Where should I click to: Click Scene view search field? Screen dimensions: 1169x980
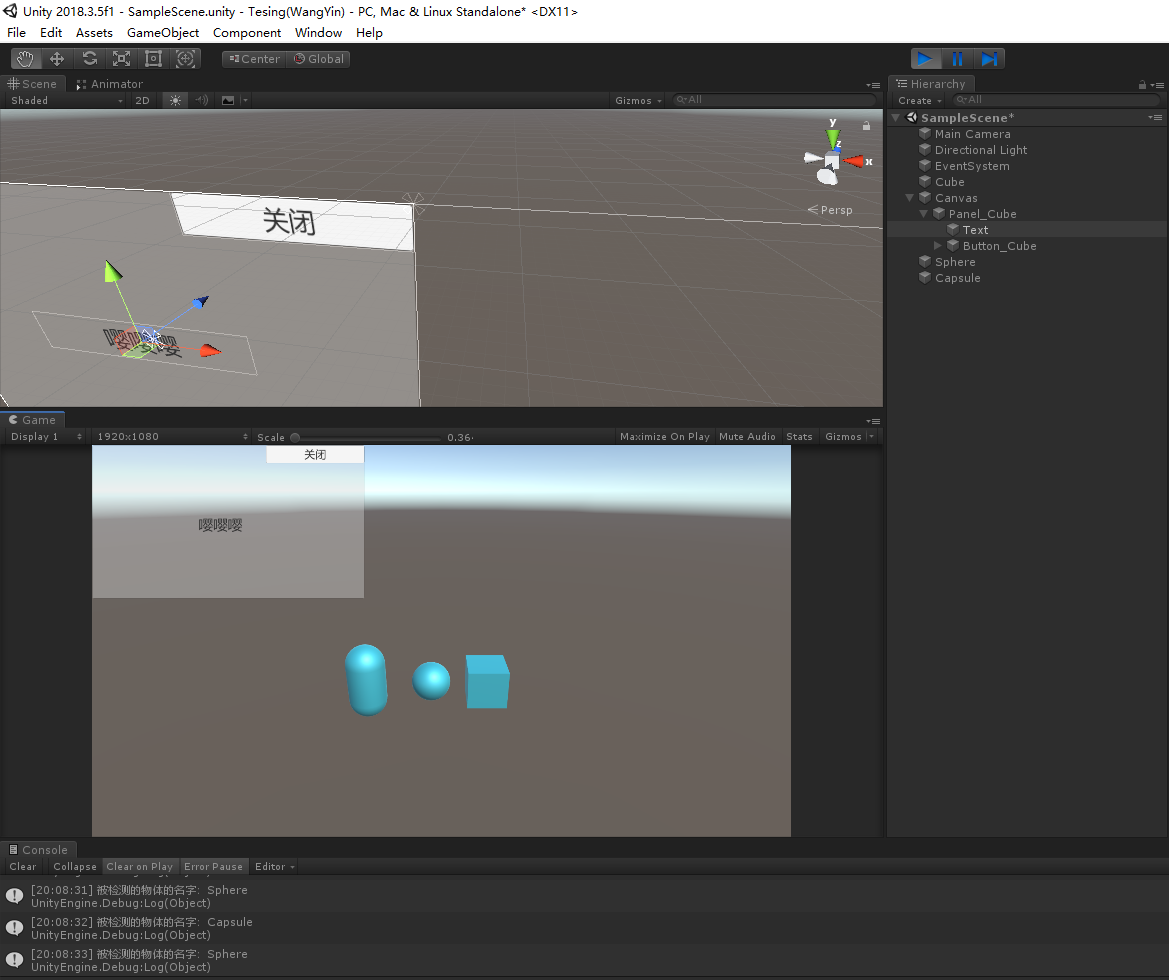pyautogui.click(x=774, y=100)
